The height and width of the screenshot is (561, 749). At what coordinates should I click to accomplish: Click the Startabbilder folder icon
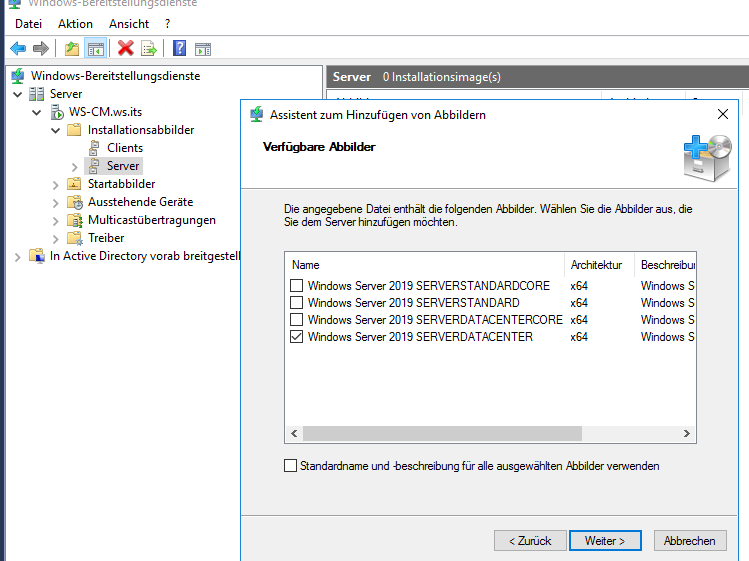74,183
